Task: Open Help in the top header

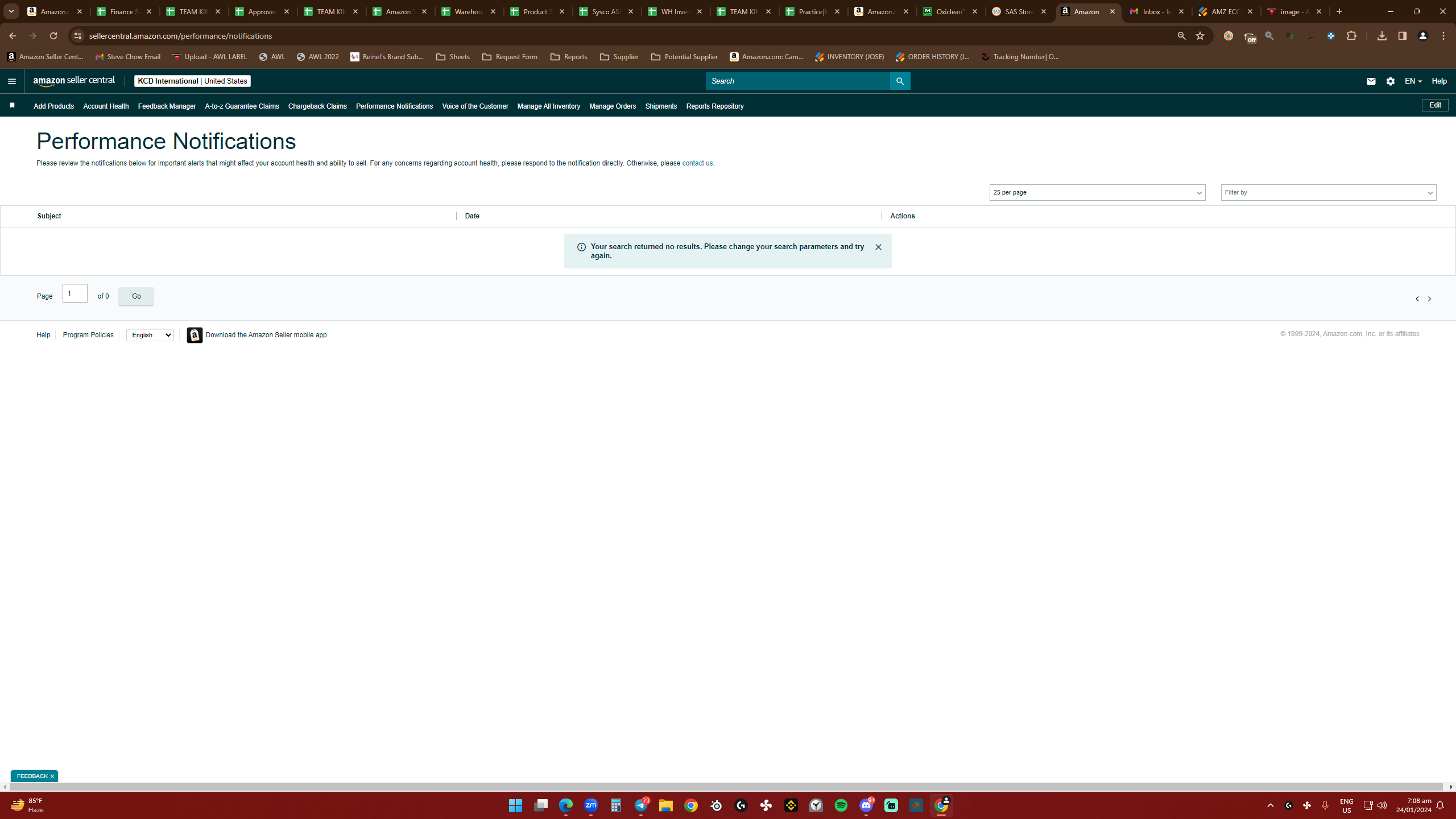Action: coord(1439,81)
